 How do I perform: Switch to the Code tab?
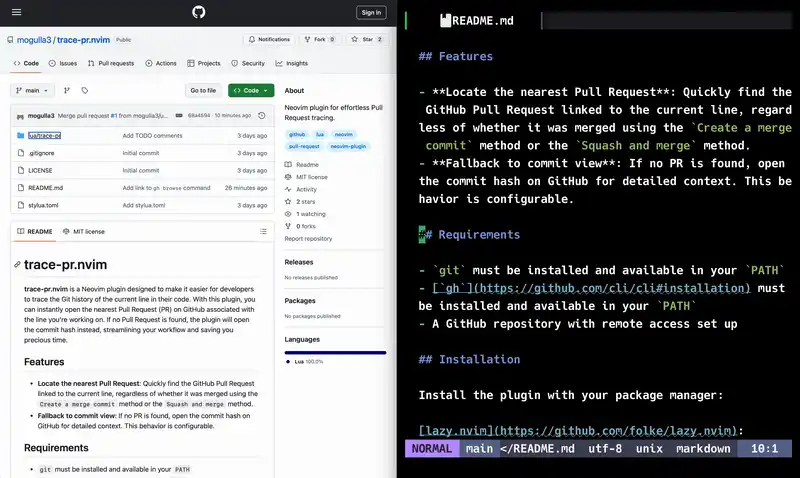[x=26, y=63]
